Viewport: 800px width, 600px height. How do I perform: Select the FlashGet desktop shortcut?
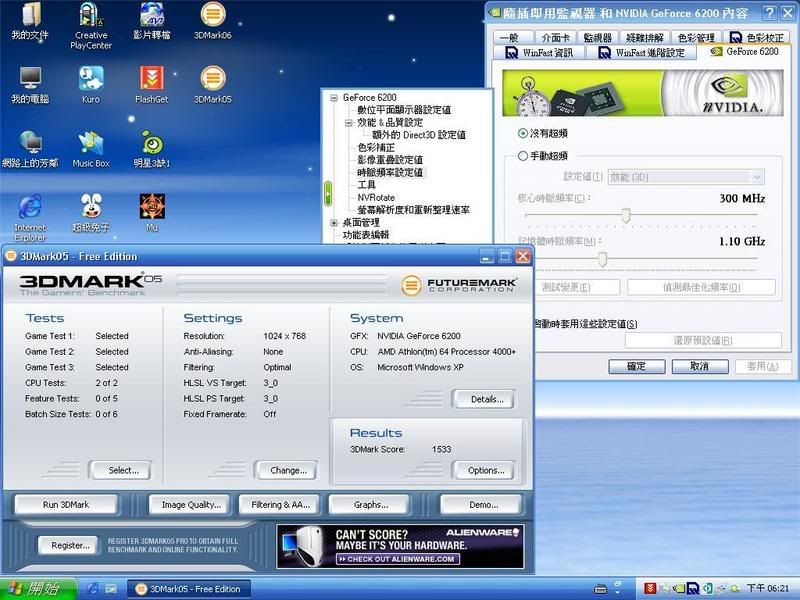pyautogui.click(x=152, y=85)
